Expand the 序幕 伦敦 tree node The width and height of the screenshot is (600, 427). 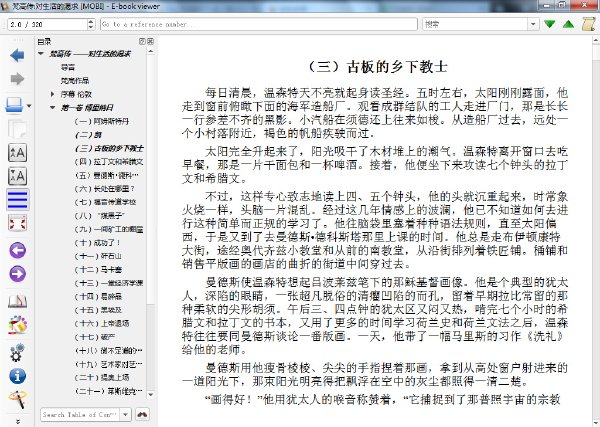(52, 94)
